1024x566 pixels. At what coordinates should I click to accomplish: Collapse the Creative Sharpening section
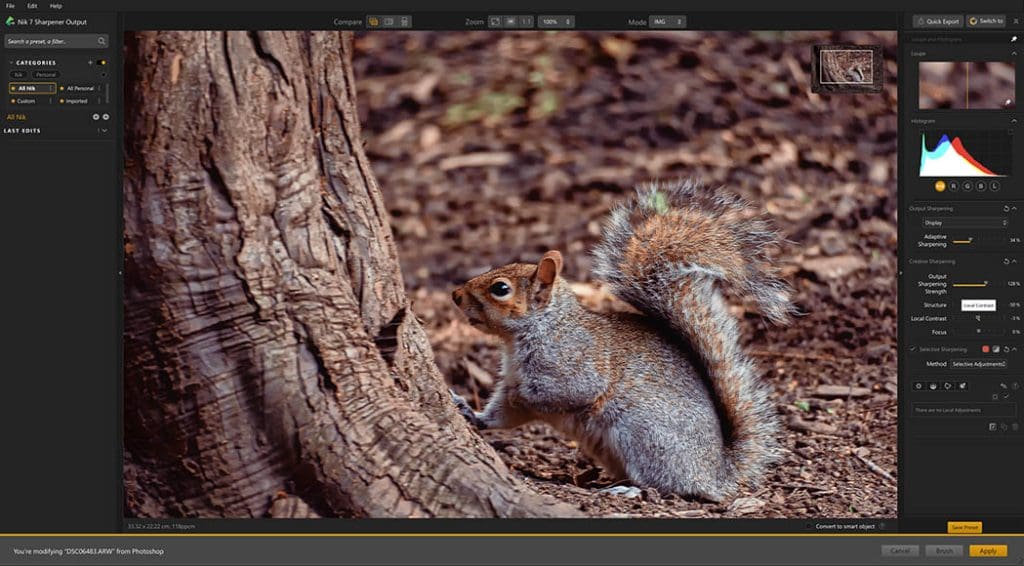[1014, 261]
